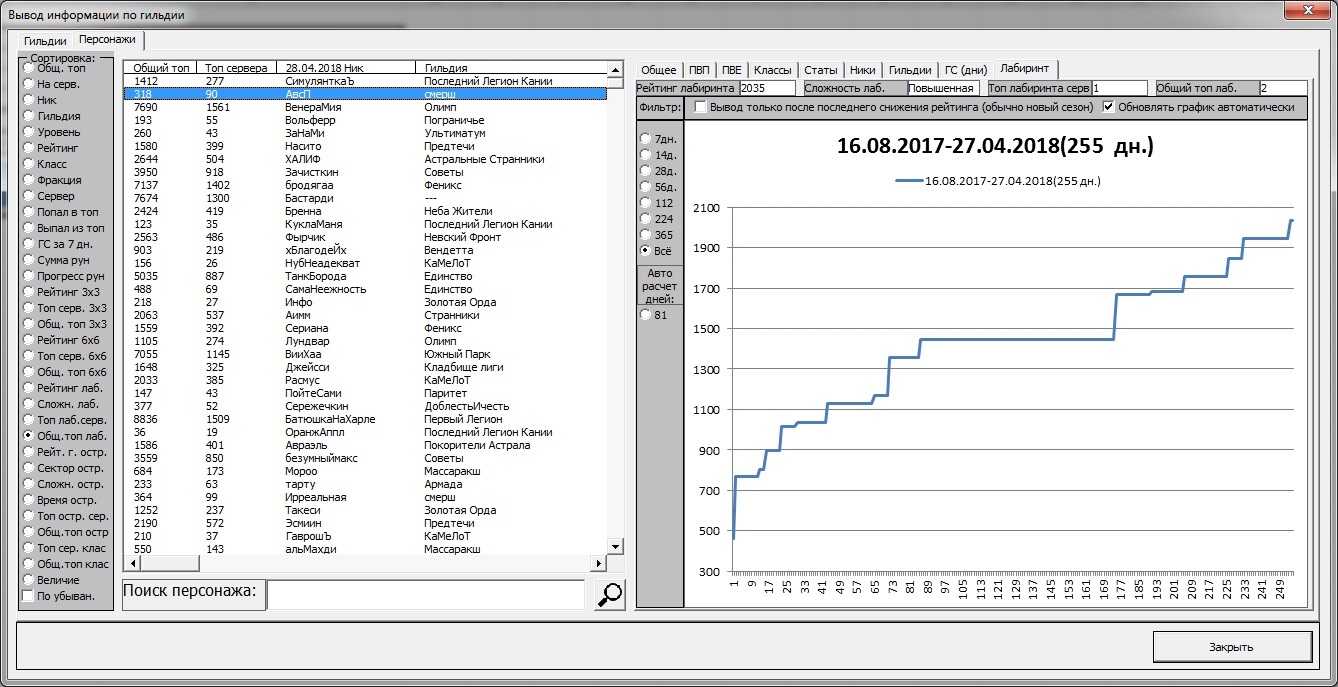This screenshot has width=1338, height=687.
Task: Choose the 81 auto-calculated days option
Action: pyautogui.click(x=646, y=315)
